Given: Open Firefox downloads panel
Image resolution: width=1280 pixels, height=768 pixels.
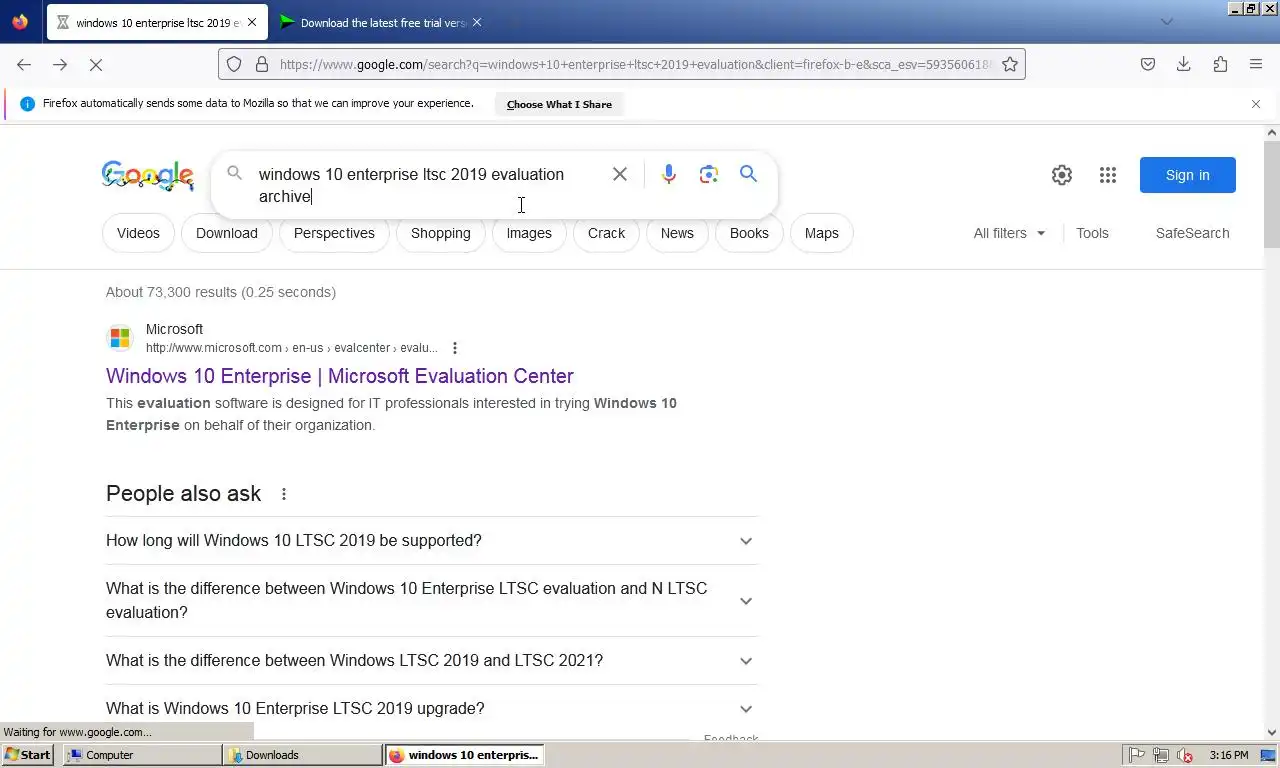Looking at the screenshot, I should coord(1184,64).
